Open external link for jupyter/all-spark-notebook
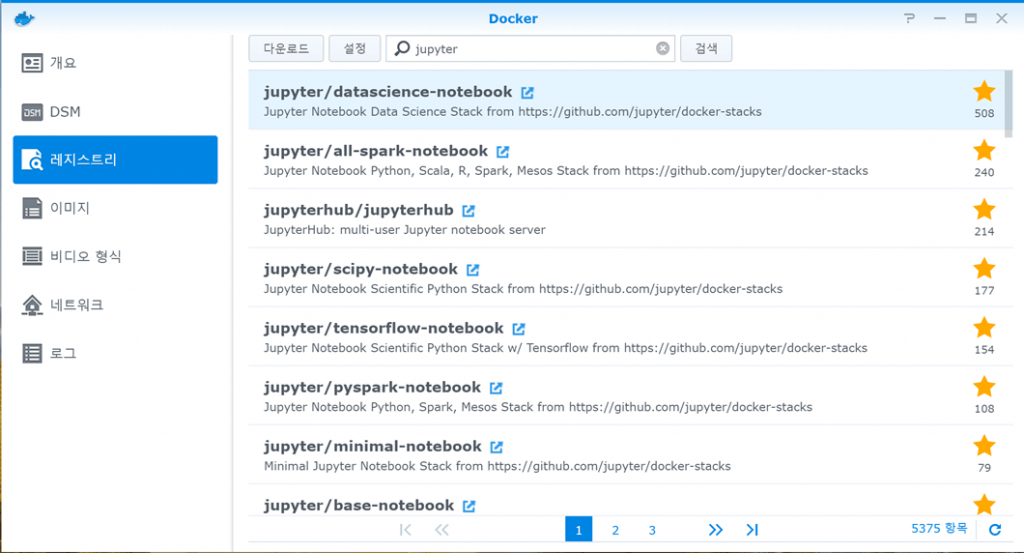 tap(502, 151)
